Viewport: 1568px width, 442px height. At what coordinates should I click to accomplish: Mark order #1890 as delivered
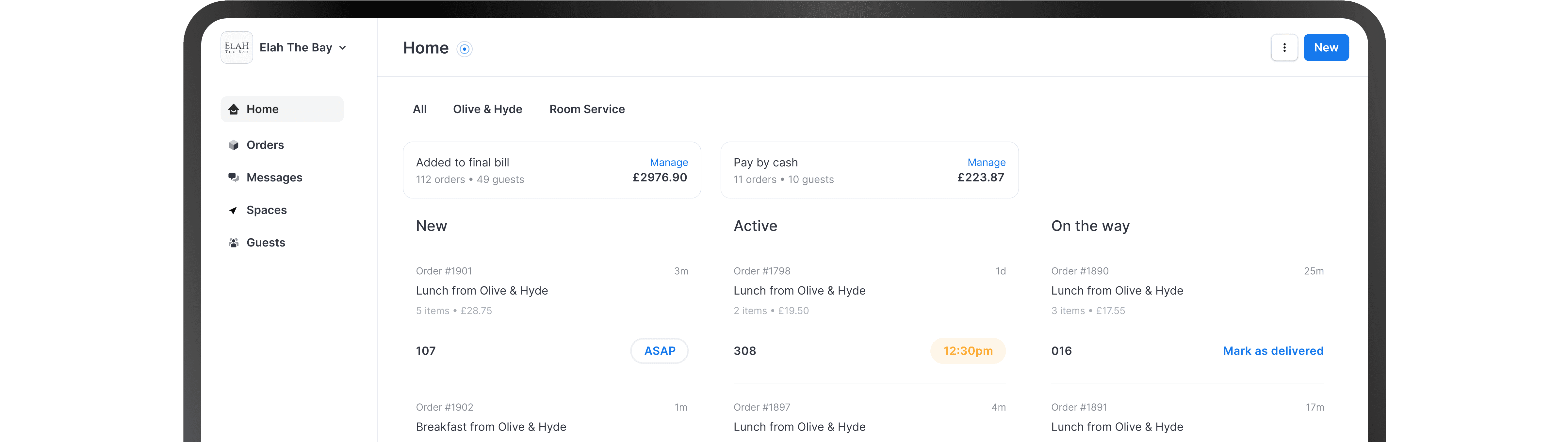pyautogui.click(x=1273, y=351)
